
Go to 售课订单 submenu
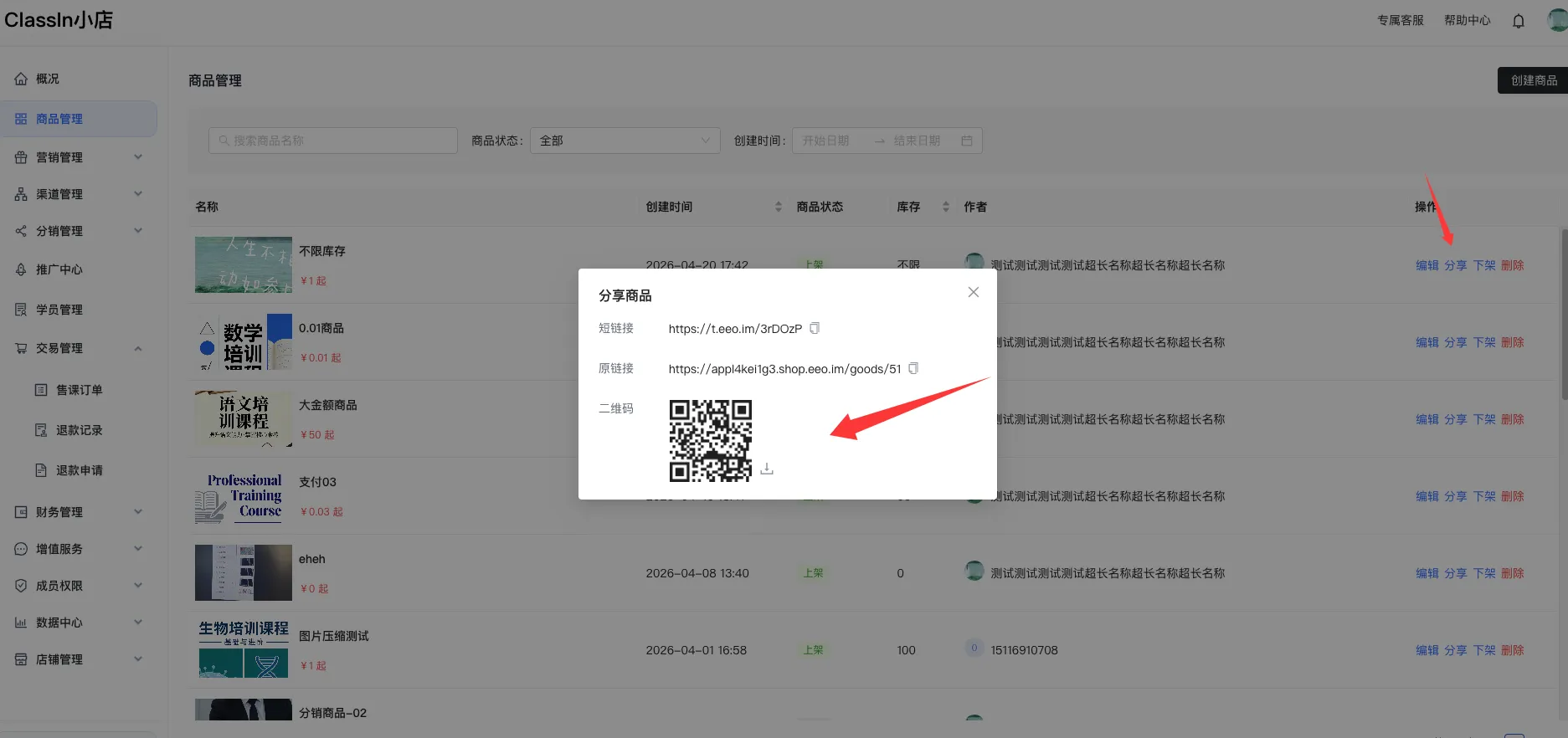pyautogui.click(x=79, y=390)
